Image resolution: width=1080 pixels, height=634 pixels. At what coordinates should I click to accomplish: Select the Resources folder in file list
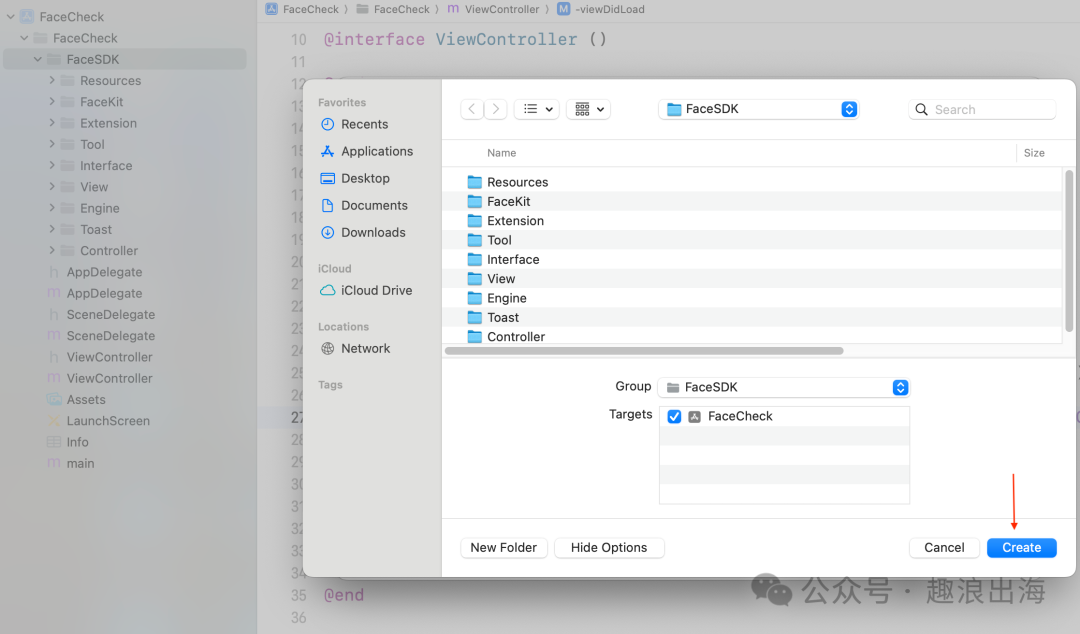tap(751, 182)
